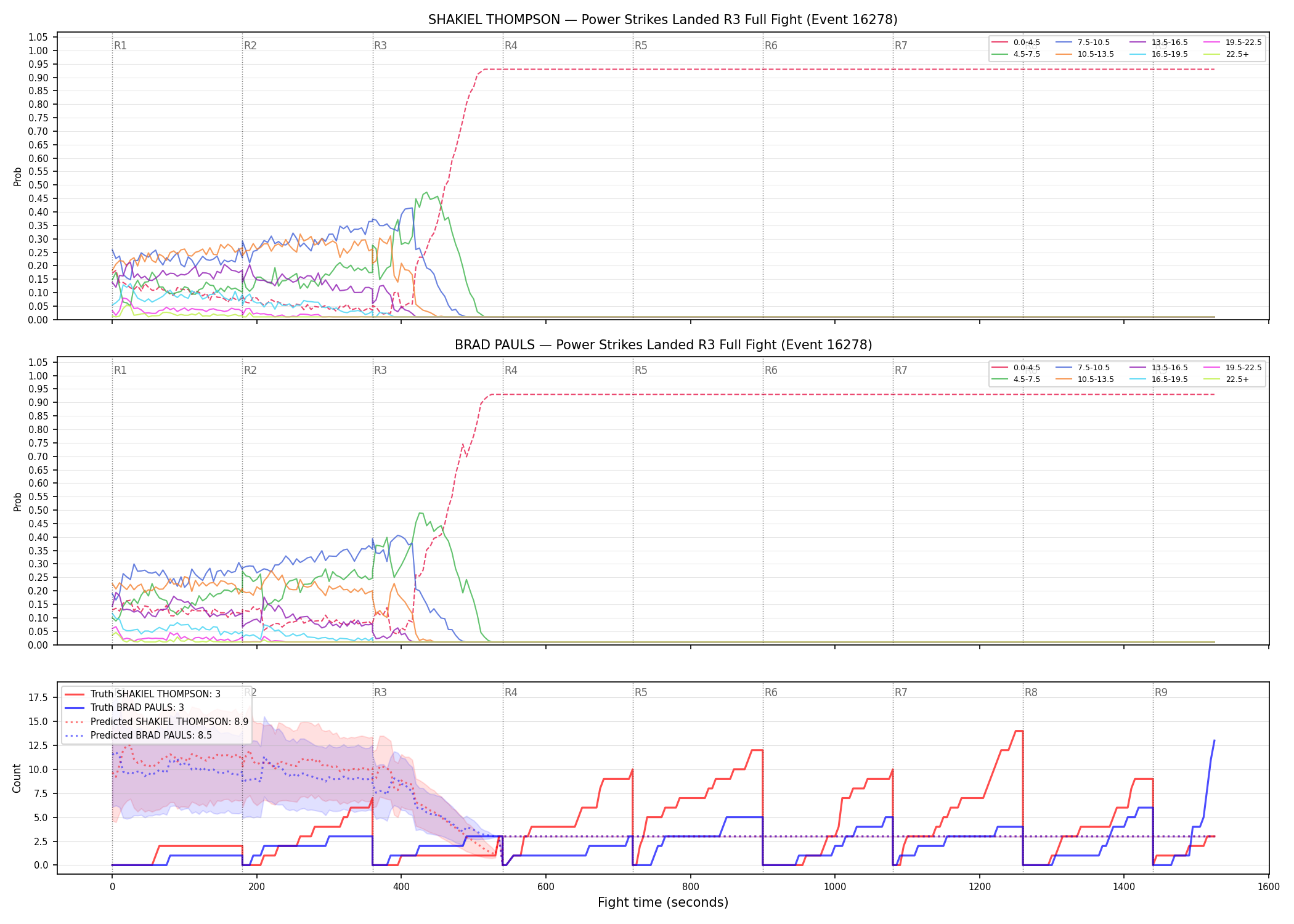
Task: Click the R6 round marker in Pauls chart
Action: click(x=771, y=370)
